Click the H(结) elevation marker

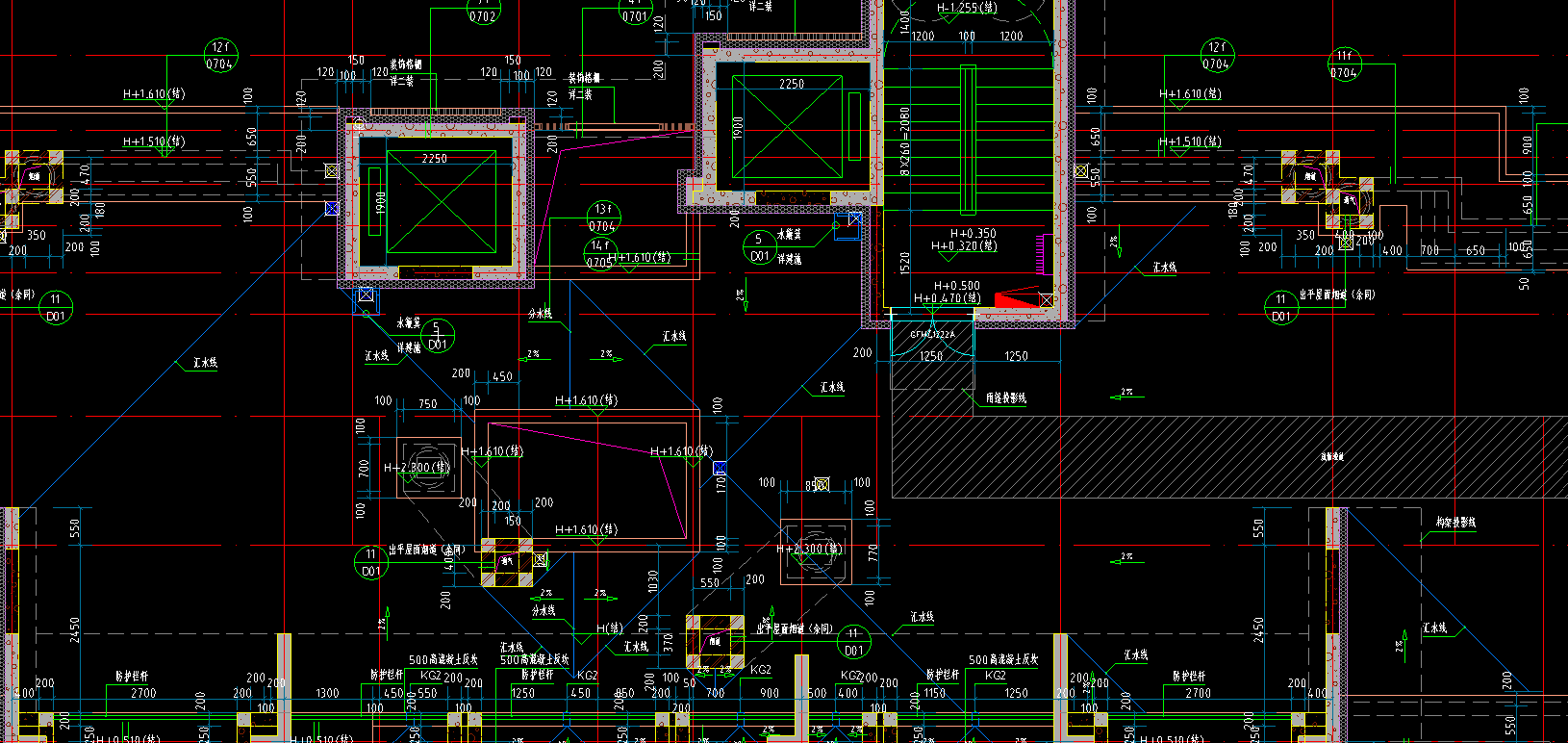click(x=609, y=628)
